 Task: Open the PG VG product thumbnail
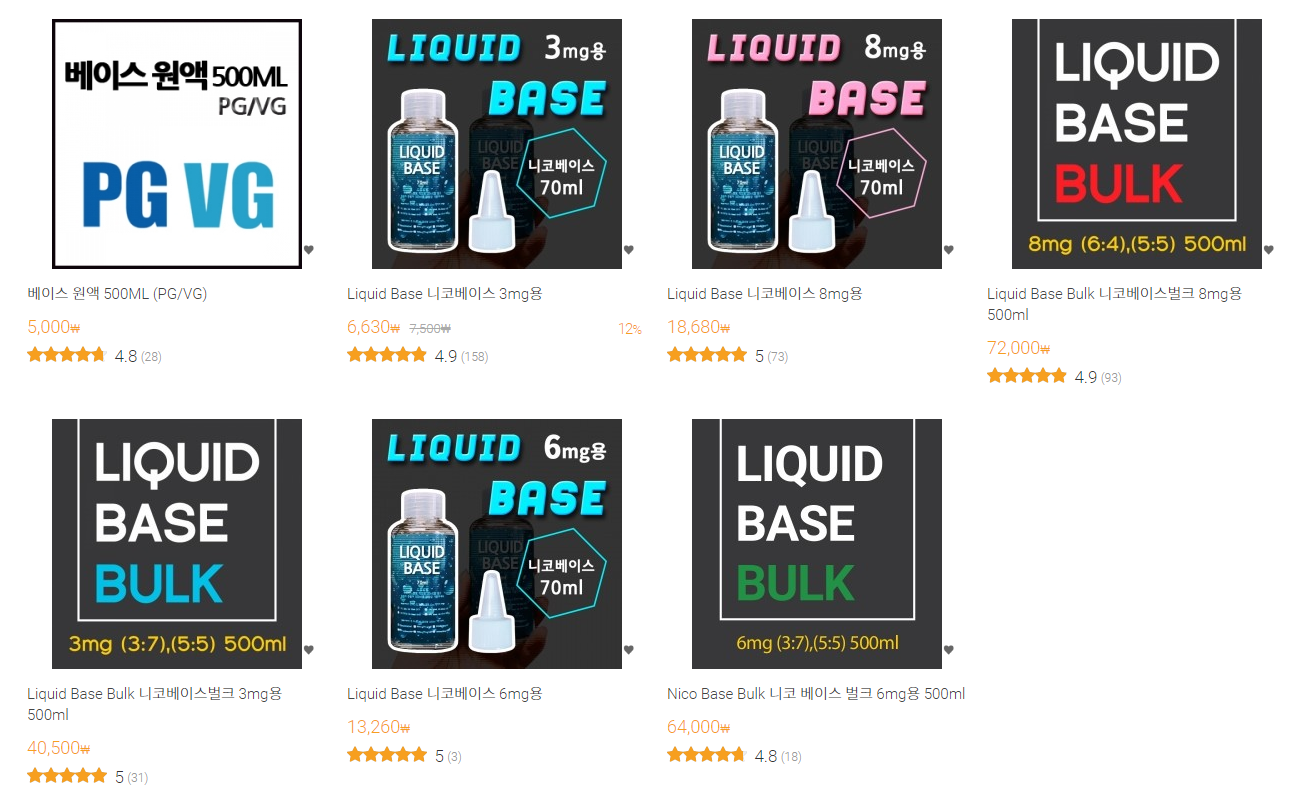coord(177,144)
